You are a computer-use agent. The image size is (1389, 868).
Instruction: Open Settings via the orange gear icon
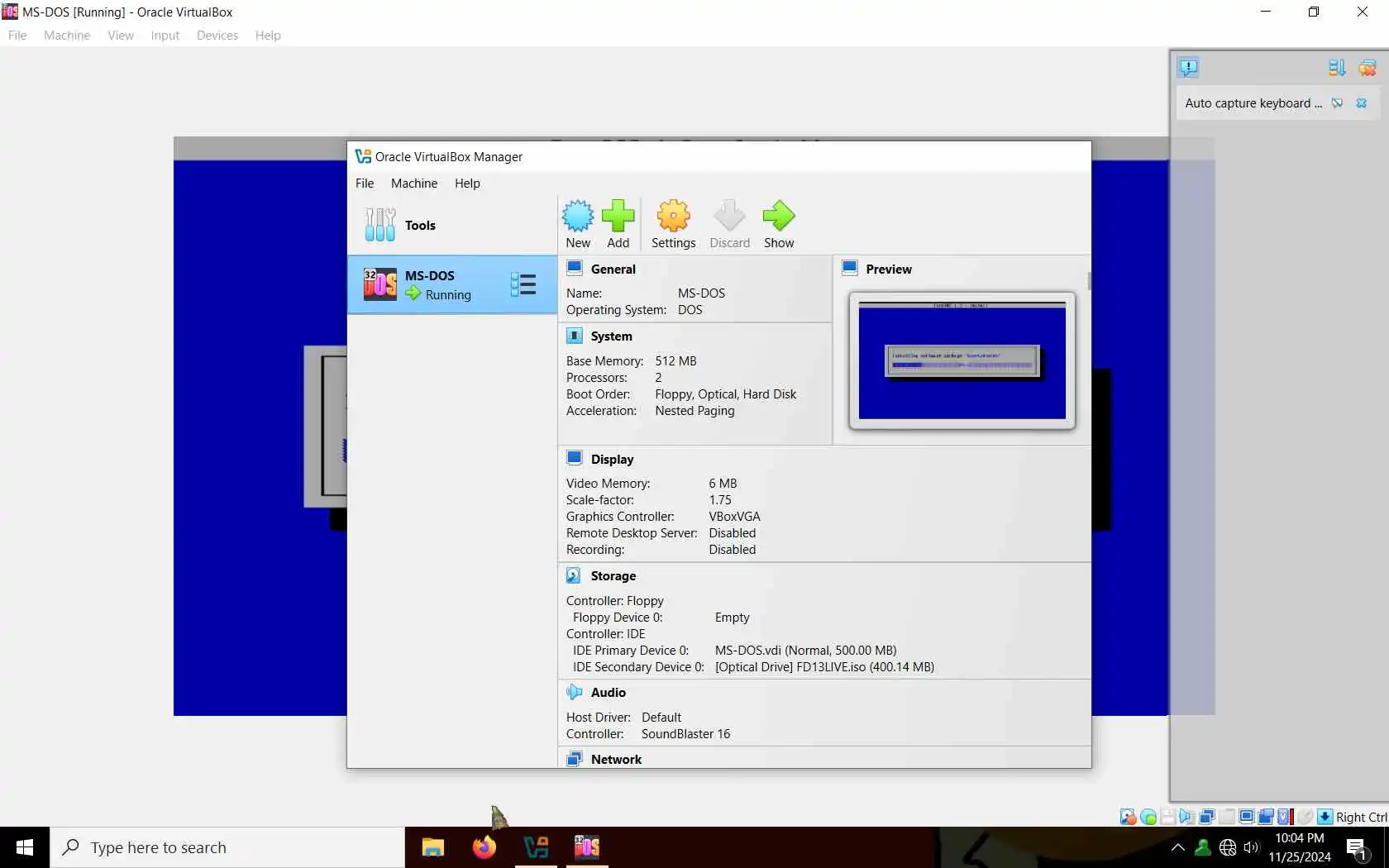click(673, 216)
